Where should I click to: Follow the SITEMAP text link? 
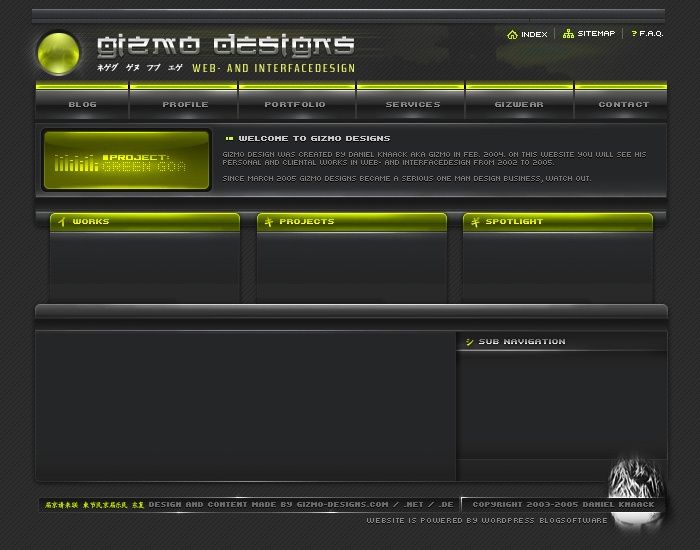pos(596,34)
